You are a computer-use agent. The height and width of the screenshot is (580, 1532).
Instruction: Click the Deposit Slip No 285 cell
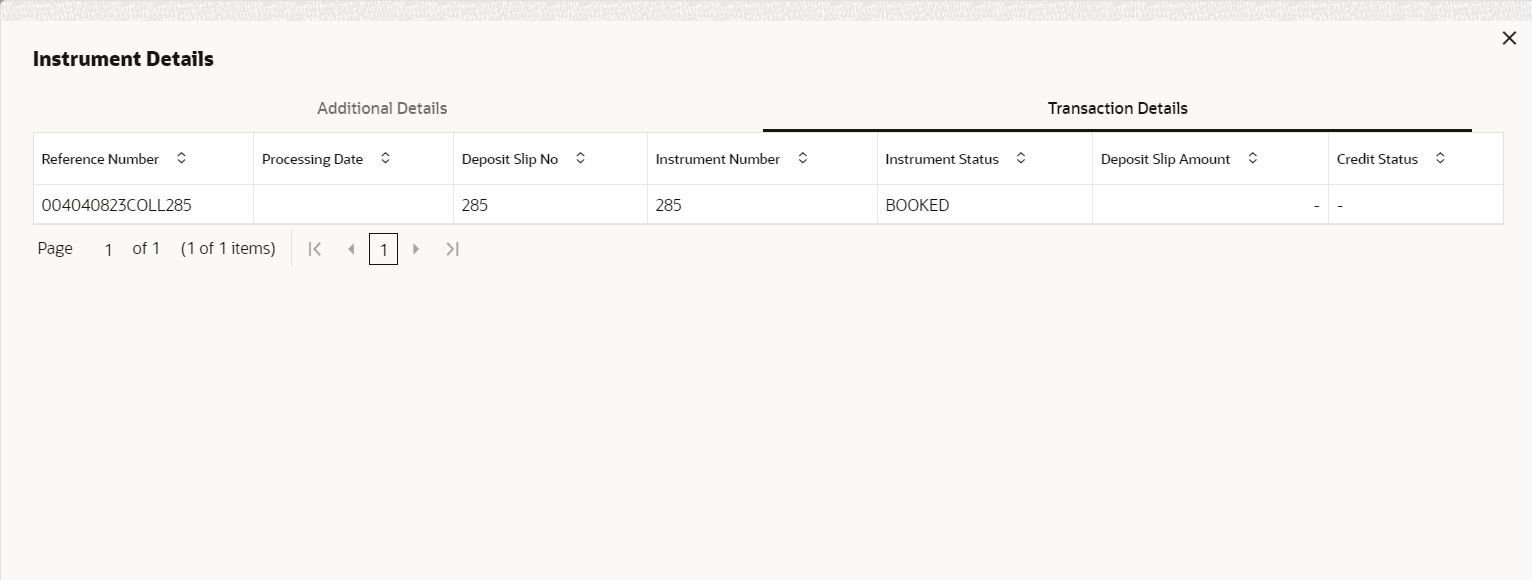pos(474,205)
